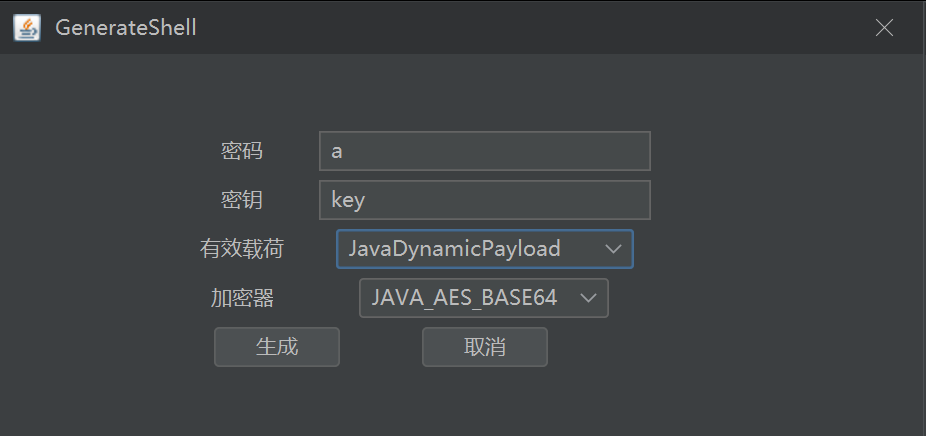The image size is (926, 436).
Task: Close the GenerateShell dialog window
Action: click(884, 28)
